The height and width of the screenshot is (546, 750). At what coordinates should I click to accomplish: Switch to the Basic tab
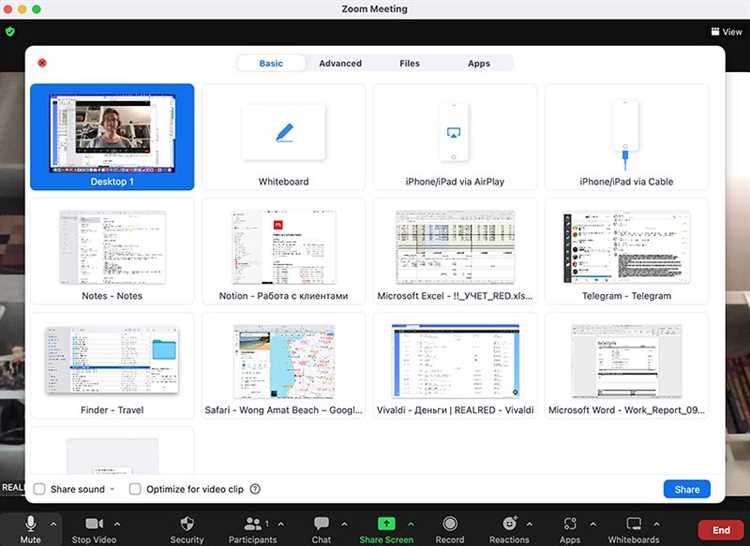[x=271, y=63]
